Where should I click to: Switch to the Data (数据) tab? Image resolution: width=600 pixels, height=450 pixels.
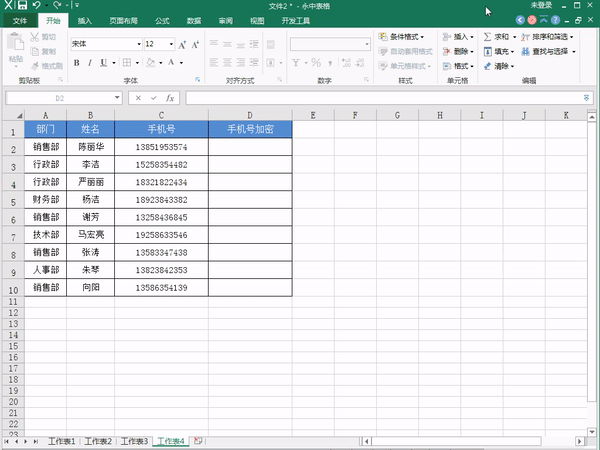194,21
